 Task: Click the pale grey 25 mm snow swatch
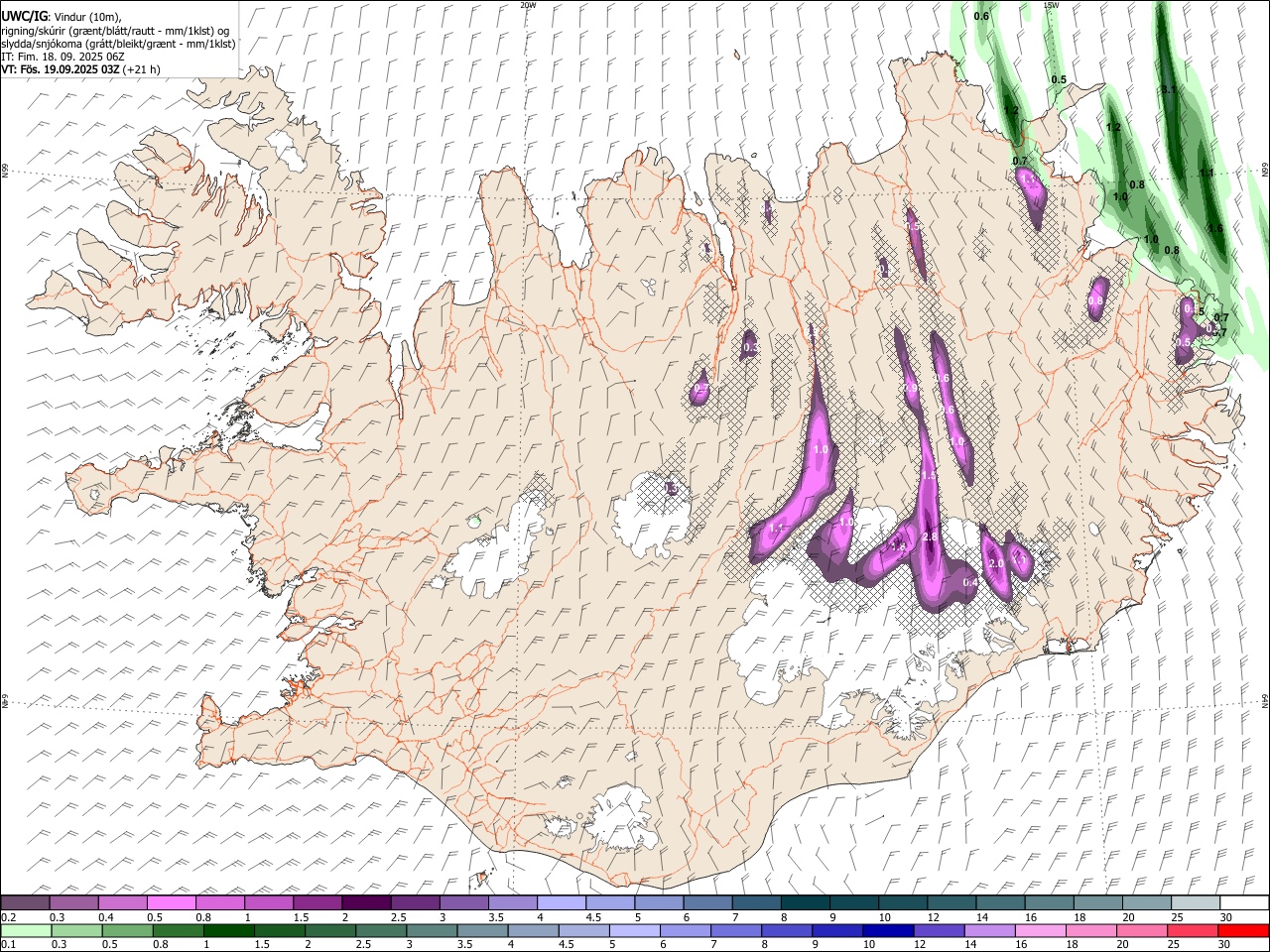1197,902
